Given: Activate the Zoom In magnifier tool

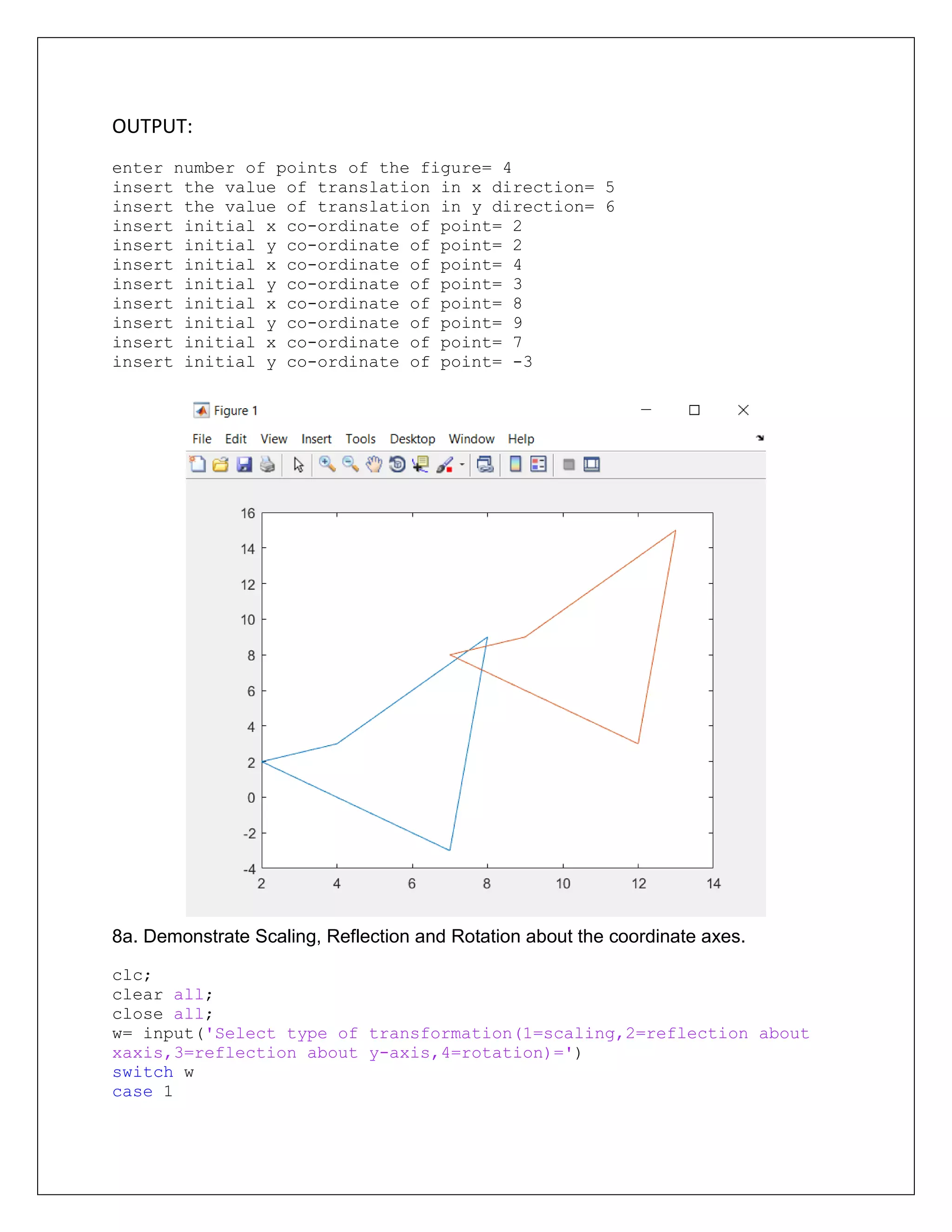Looking at the screenshot, I should pyautogui.click(x=327, y=464).
